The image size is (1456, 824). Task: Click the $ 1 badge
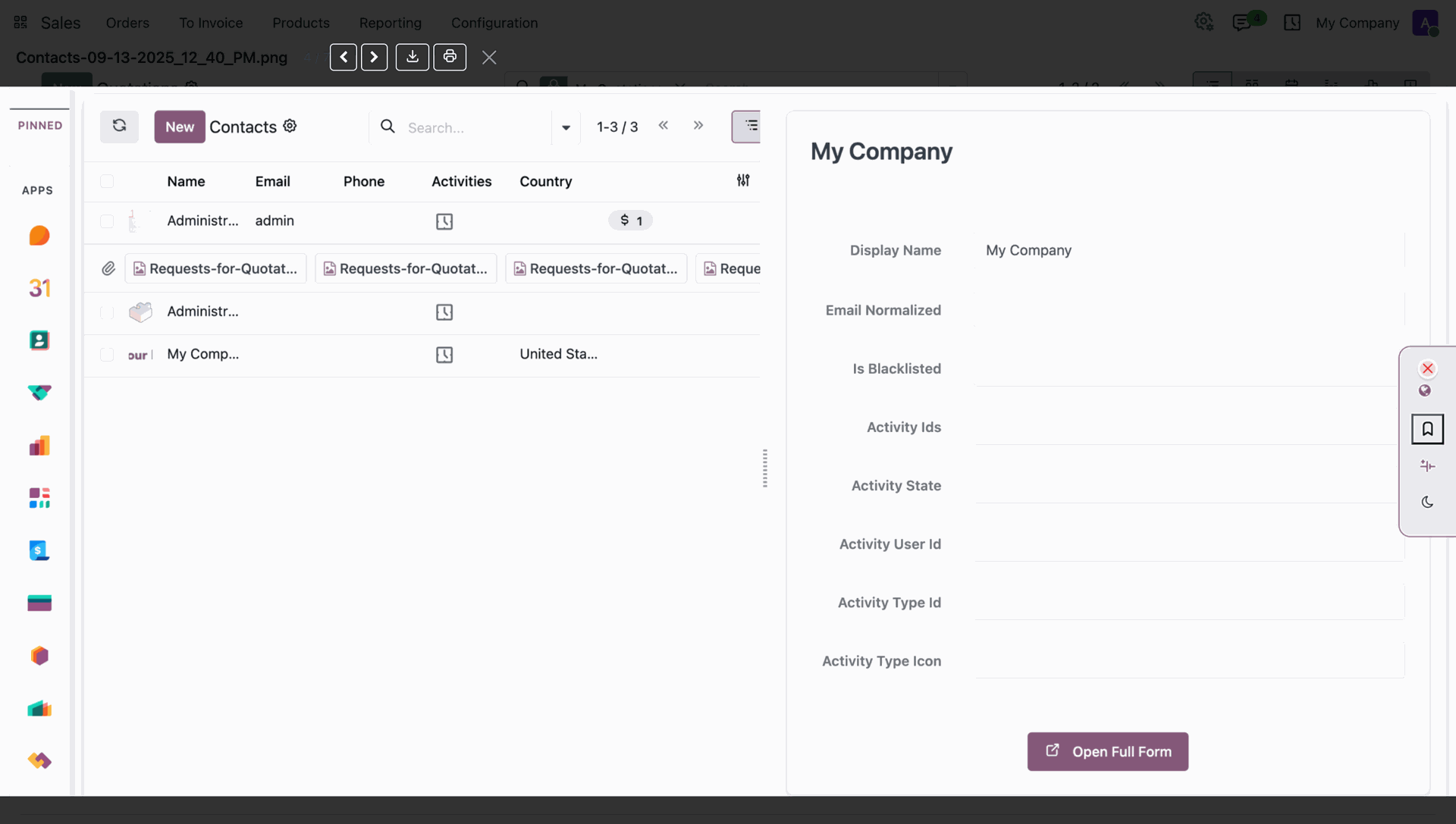tap(630, 221)
